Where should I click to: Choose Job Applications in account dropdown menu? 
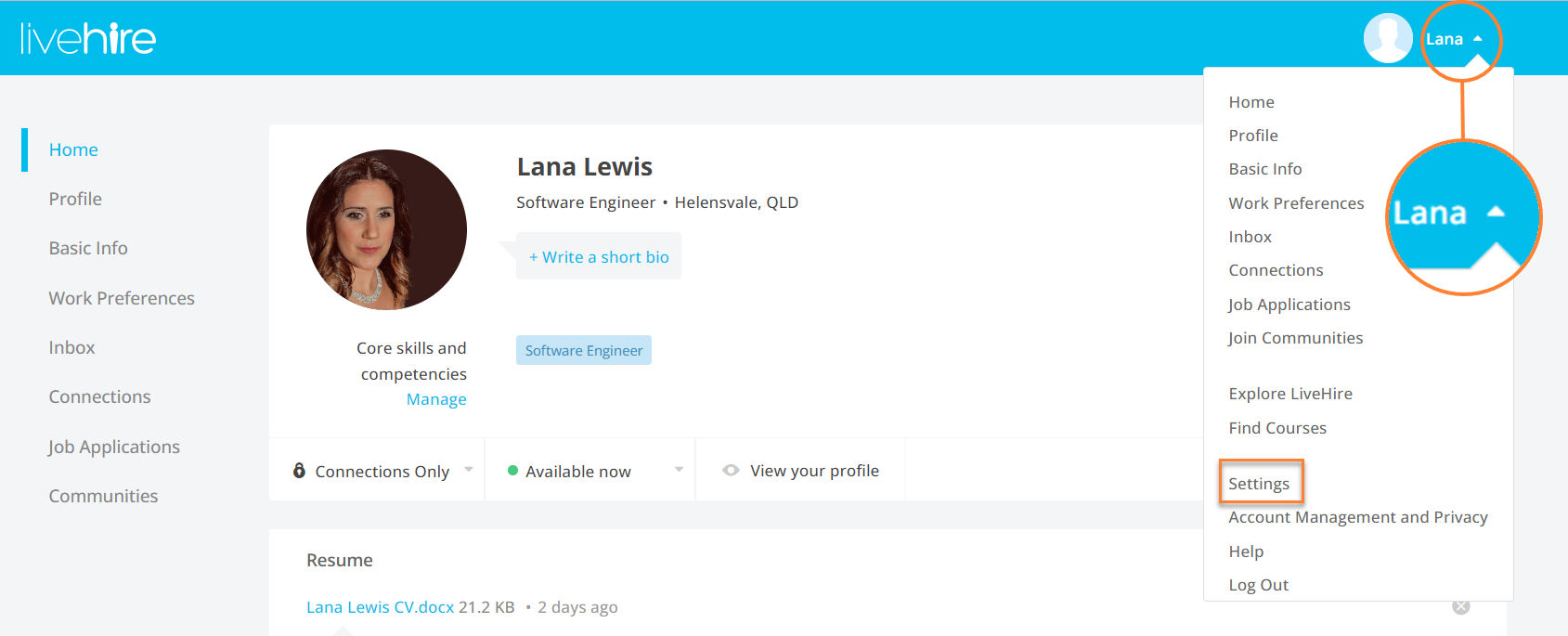point(1289,305)
